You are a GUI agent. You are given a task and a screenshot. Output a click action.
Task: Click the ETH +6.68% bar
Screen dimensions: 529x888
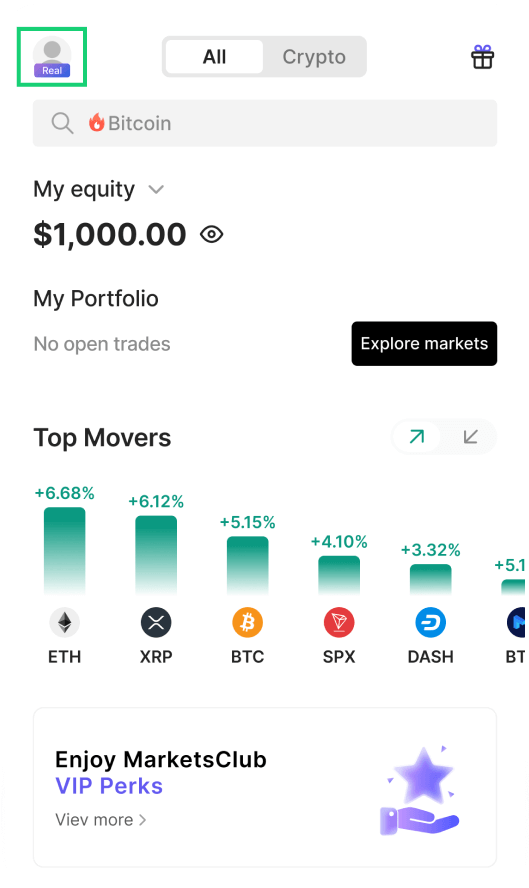(x=65, y=550)
